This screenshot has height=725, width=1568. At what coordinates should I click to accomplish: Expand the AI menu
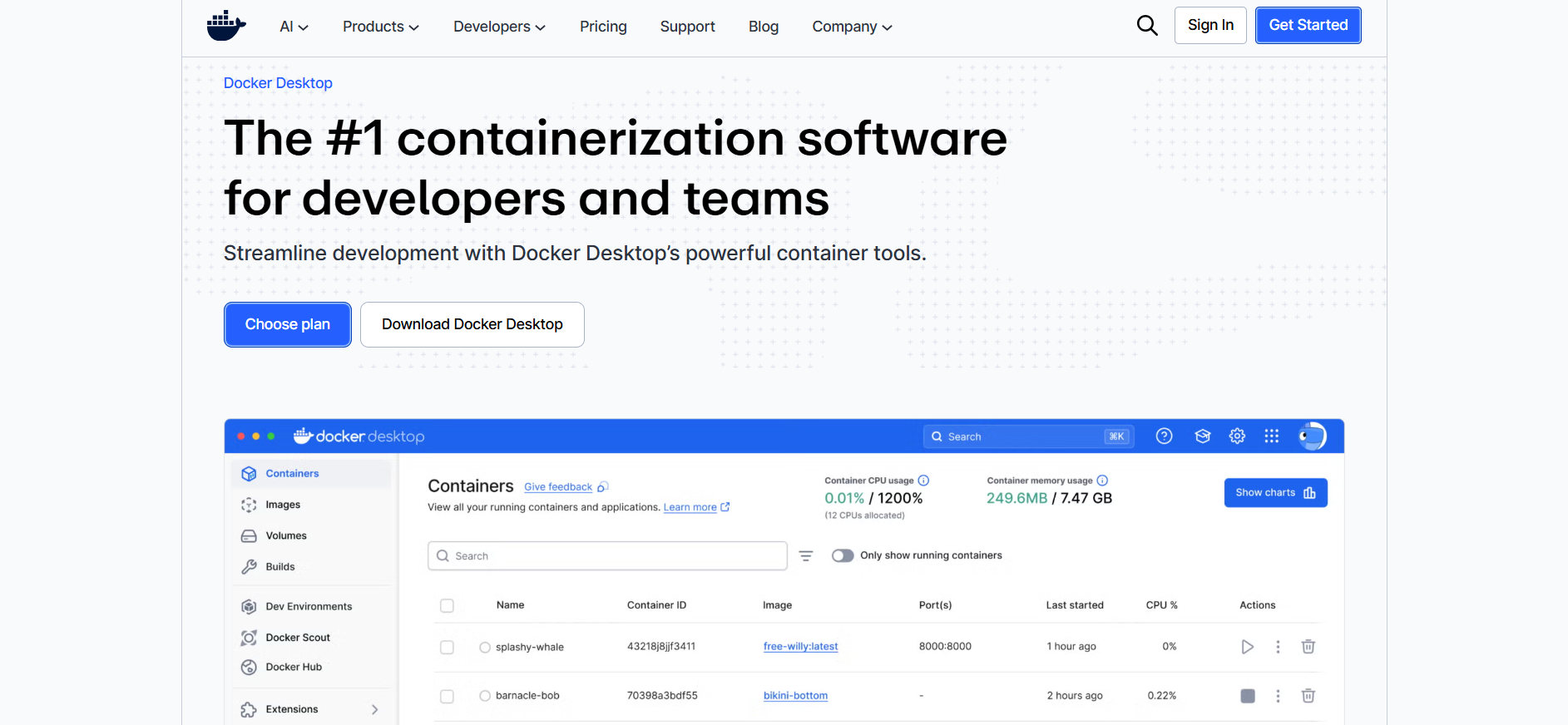(x=294, y=27)
